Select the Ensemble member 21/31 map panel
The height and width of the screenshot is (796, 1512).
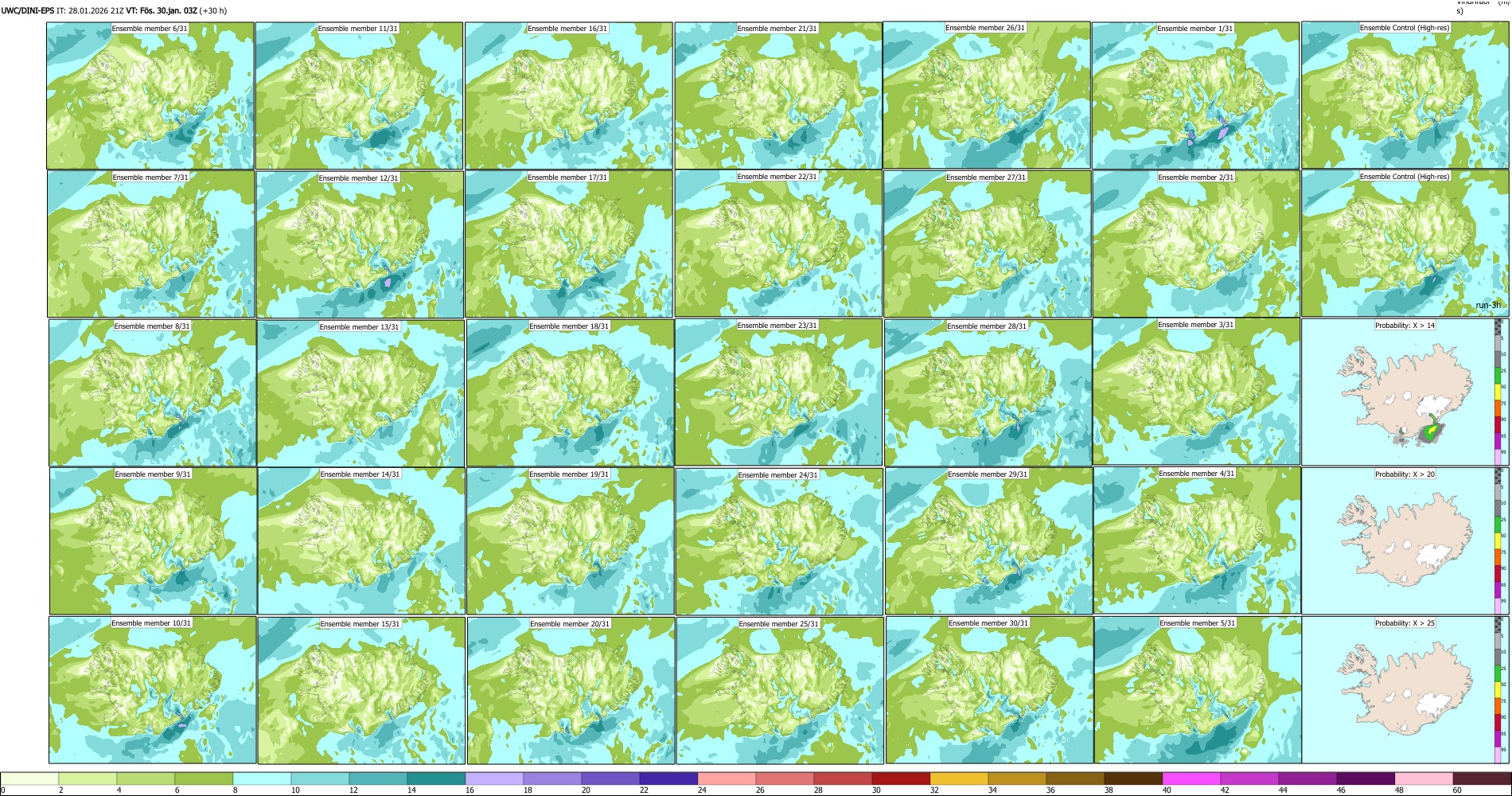tap(778, 96)
